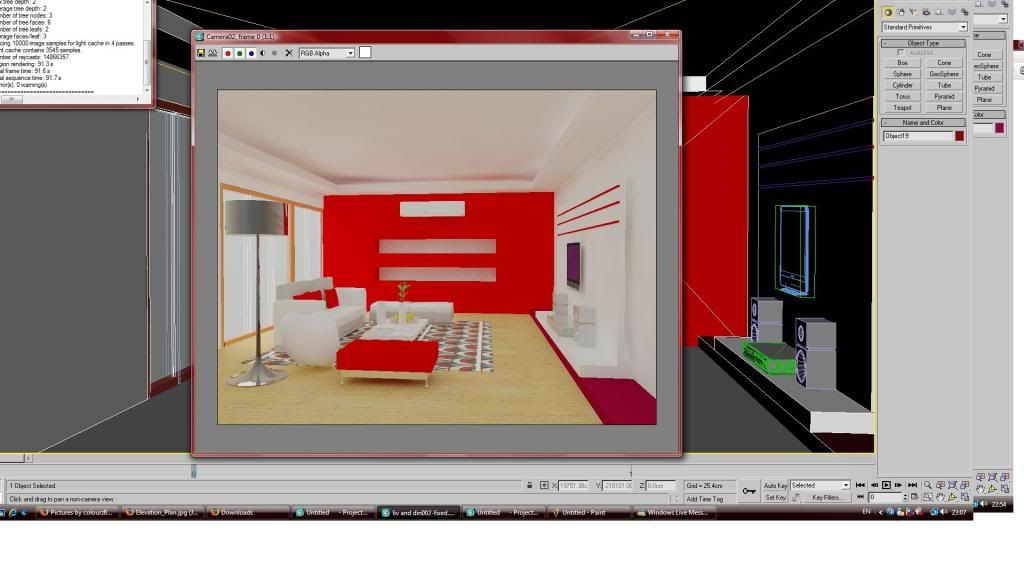The width and height of the screenshot is (1024, 576).
Task: Click the selection lock padlock icon
Action: click(530, 485)
